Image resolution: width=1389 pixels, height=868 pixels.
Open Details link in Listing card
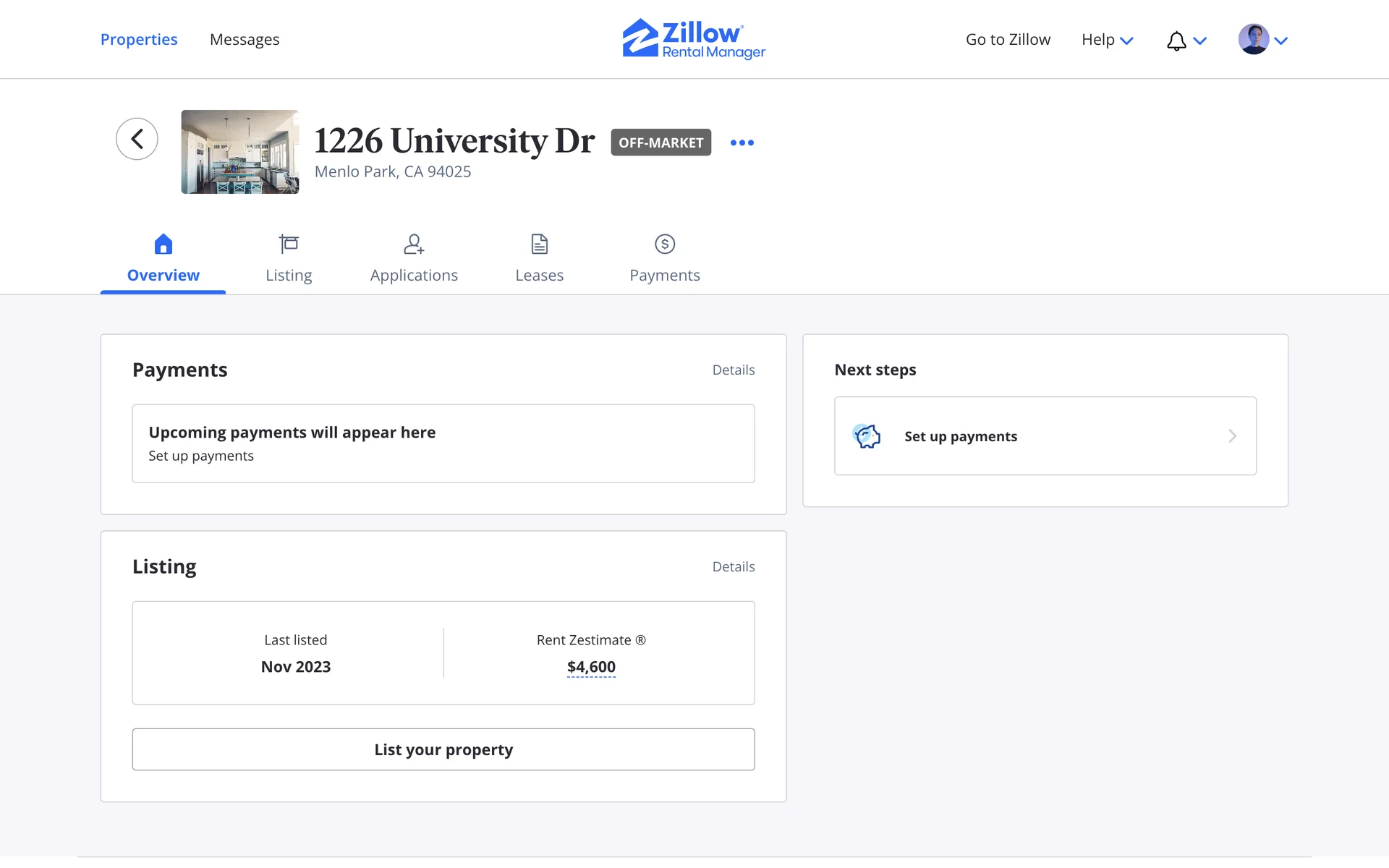[x=733, y=566]
